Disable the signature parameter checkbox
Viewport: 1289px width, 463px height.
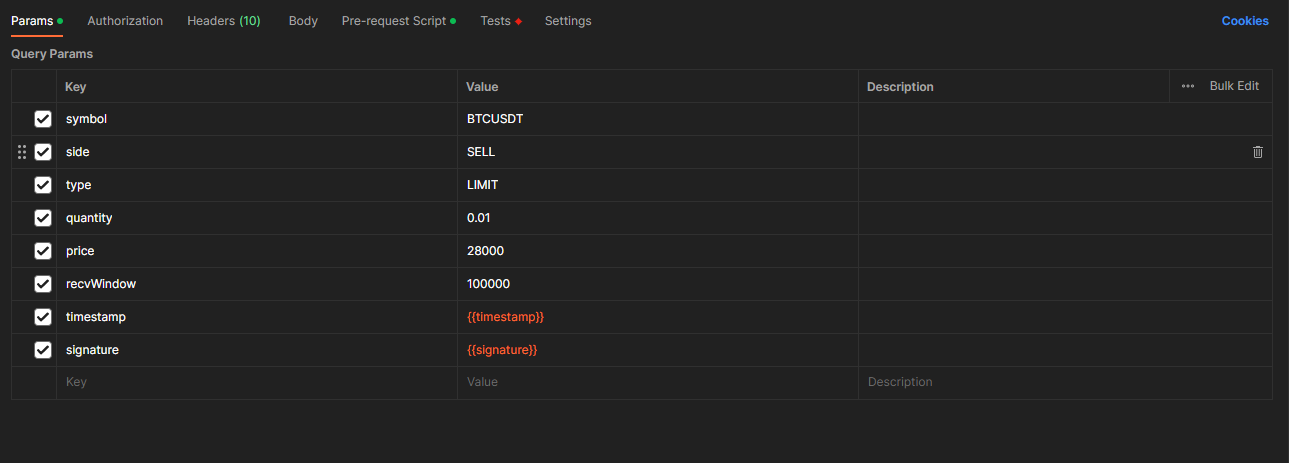pos(43,350)
